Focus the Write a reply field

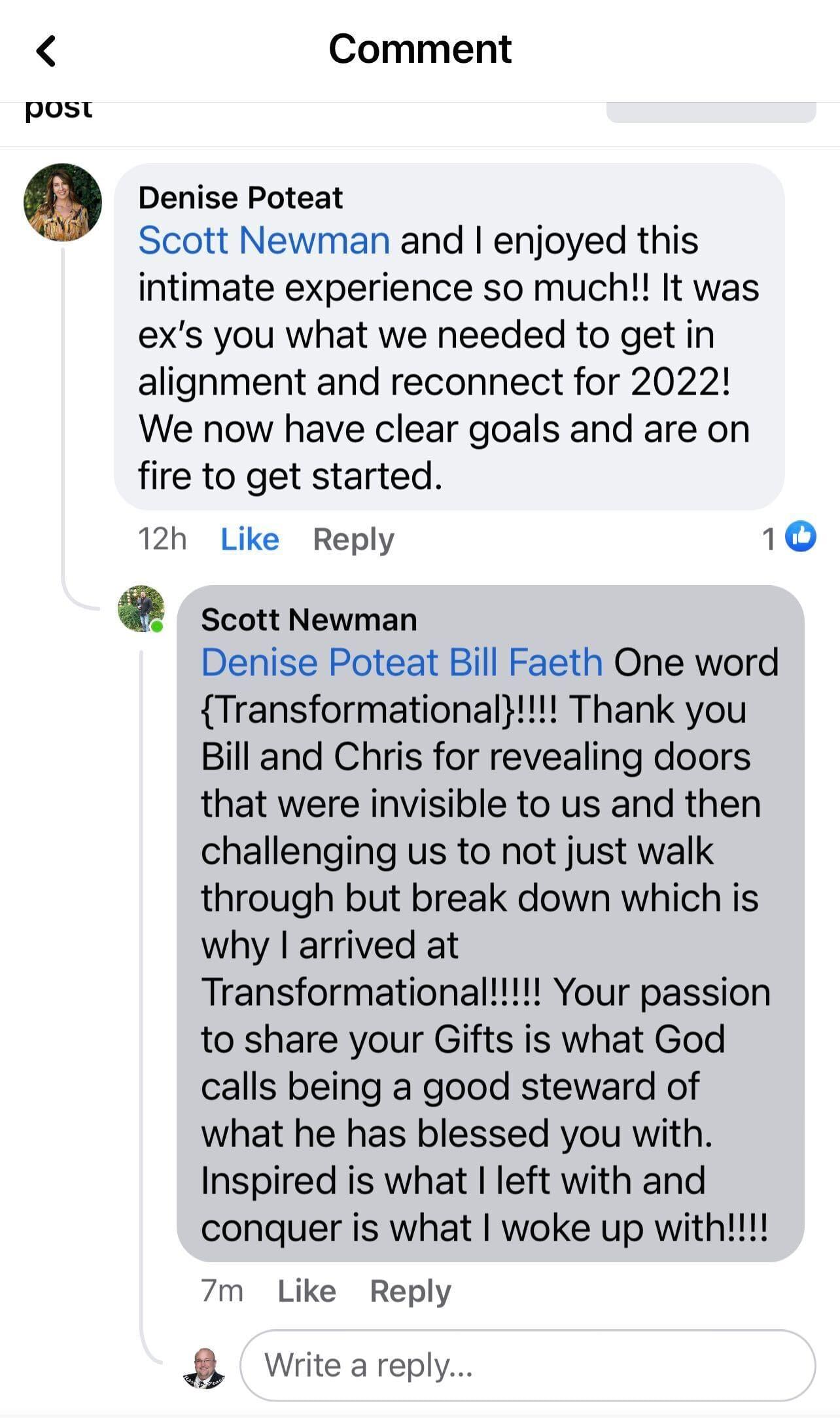tap(527, 1365)
